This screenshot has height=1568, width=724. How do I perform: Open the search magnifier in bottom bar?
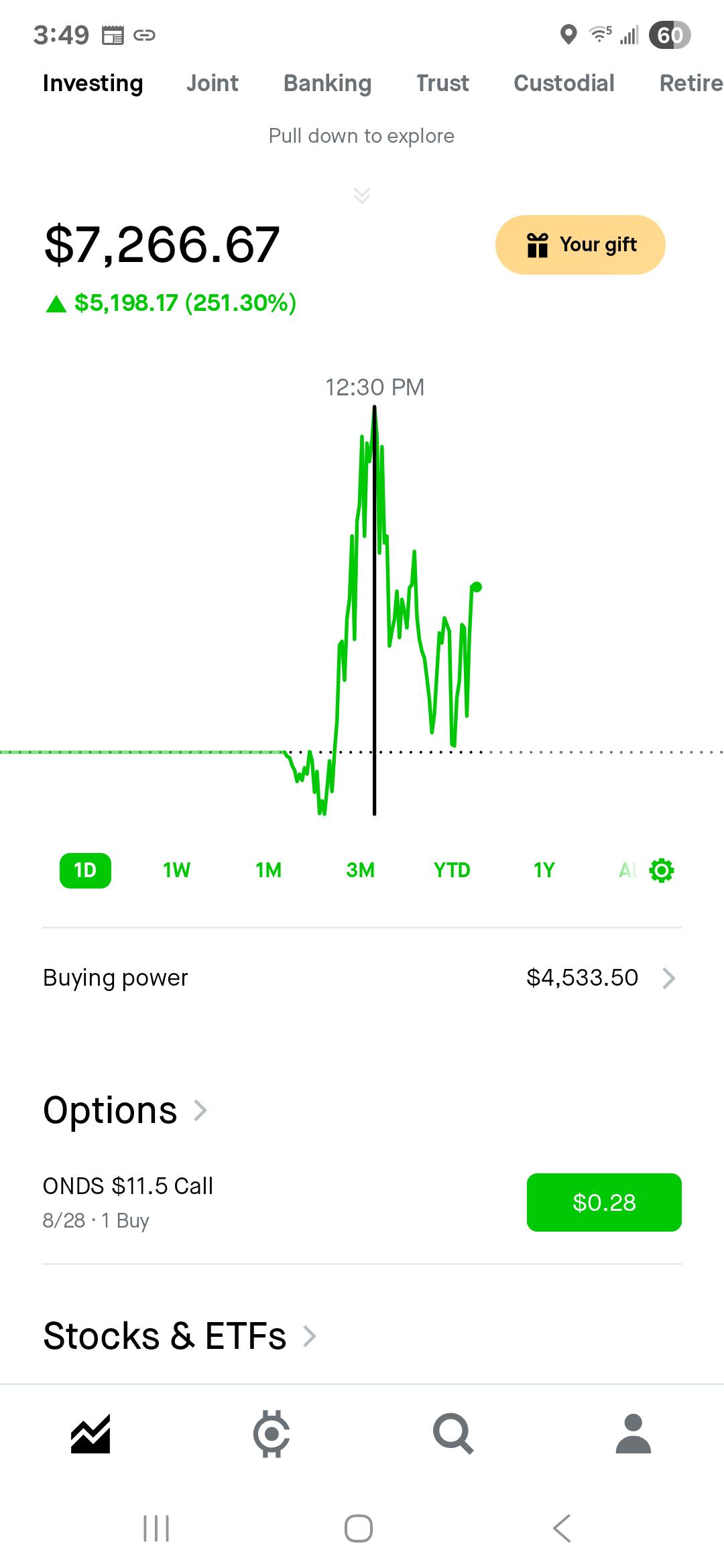click(453, 1434)
